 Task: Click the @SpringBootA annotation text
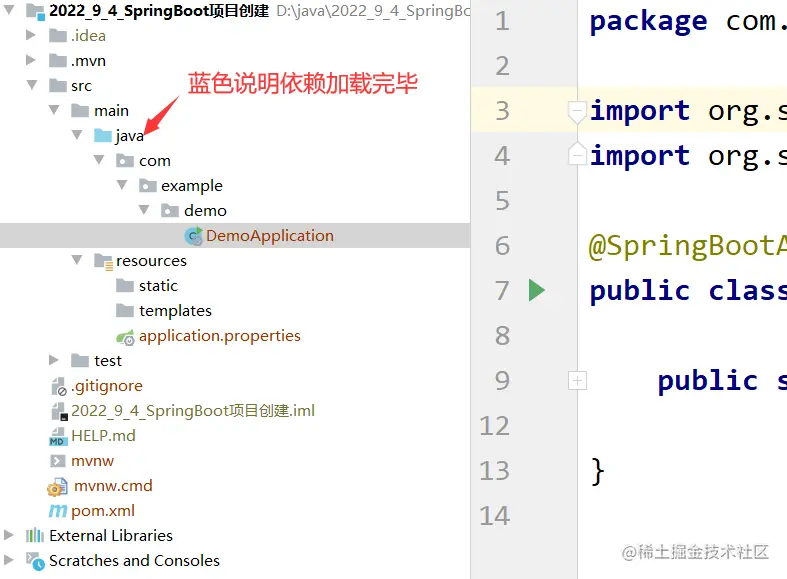pos(688,247)
